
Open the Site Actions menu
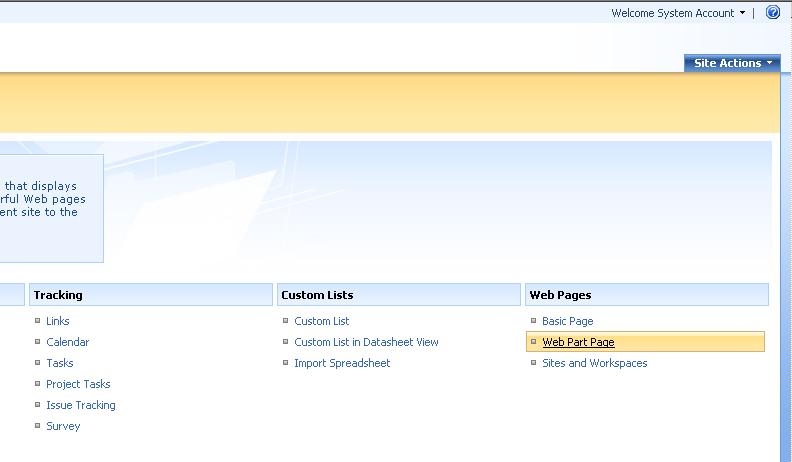tap(732, 63)
